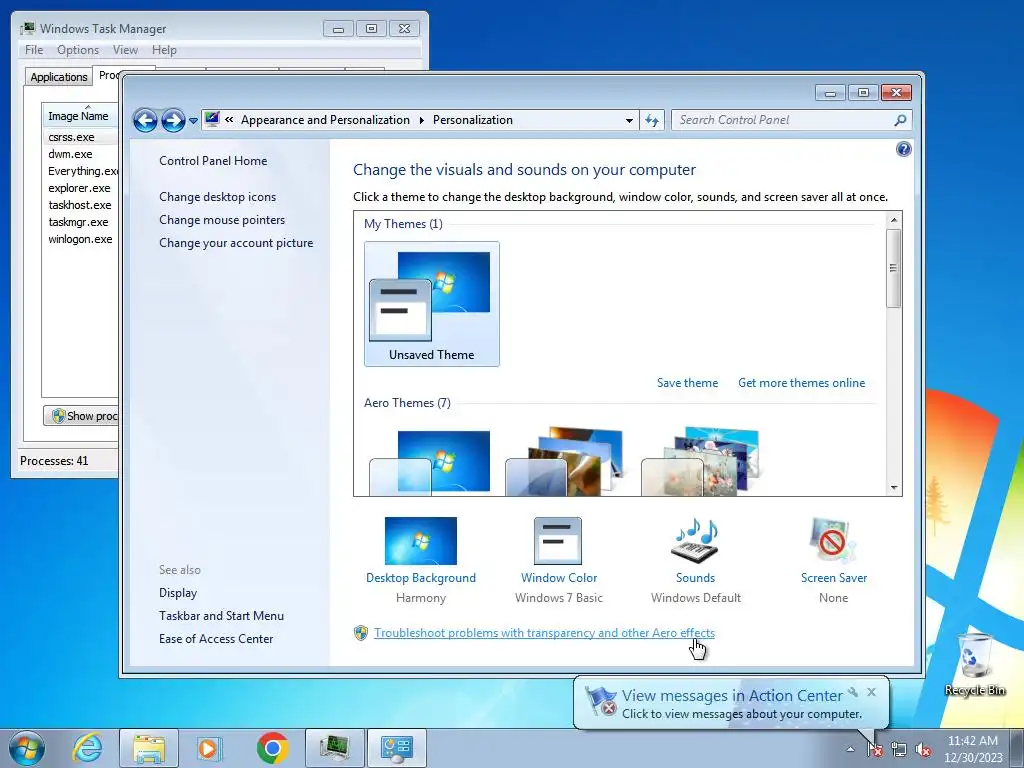Open clock showing 11:42 AM

pyautogui.click(x=972, y=749)
